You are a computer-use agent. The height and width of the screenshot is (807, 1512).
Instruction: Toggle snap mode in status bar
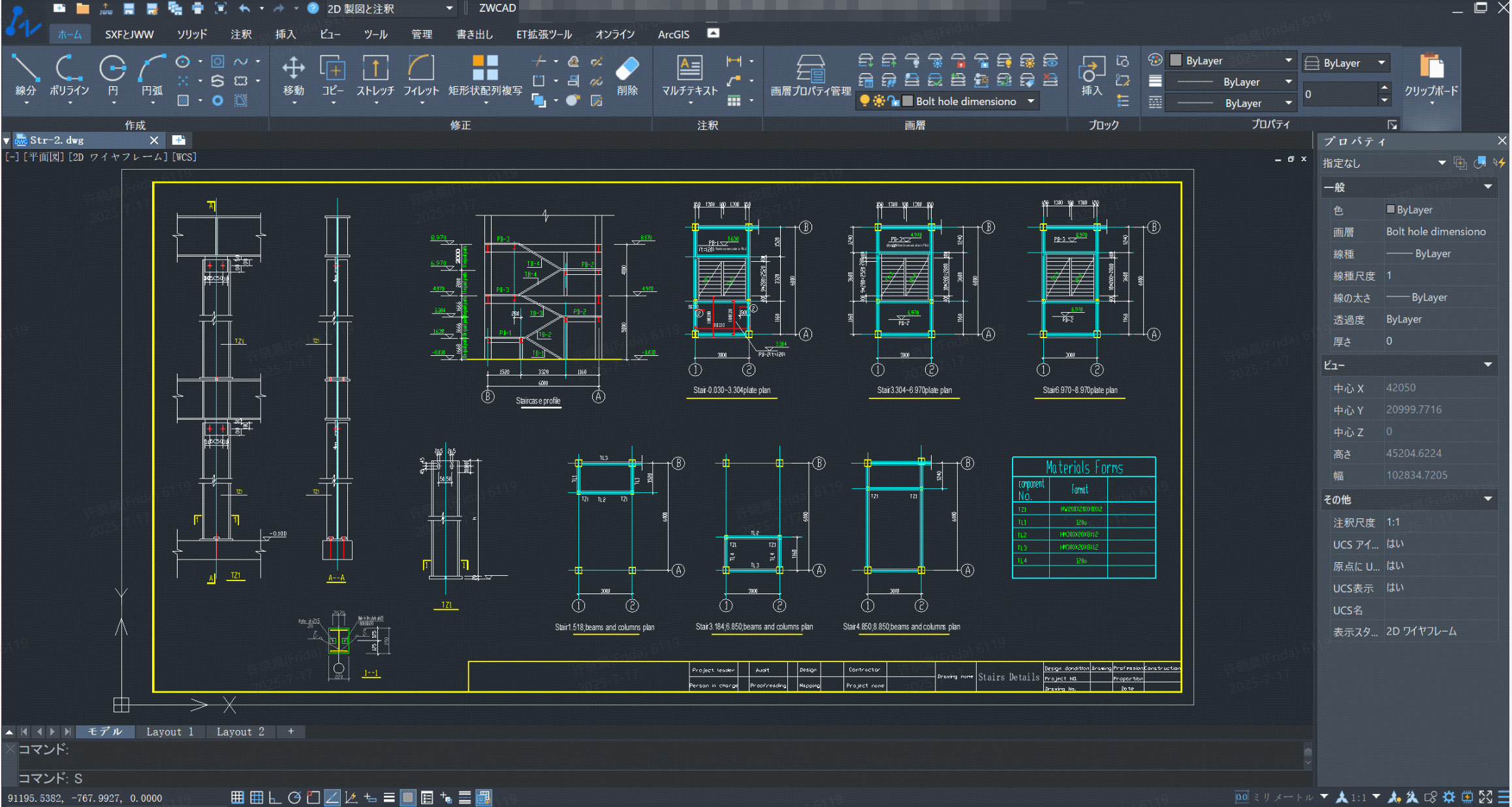[238, 797]
